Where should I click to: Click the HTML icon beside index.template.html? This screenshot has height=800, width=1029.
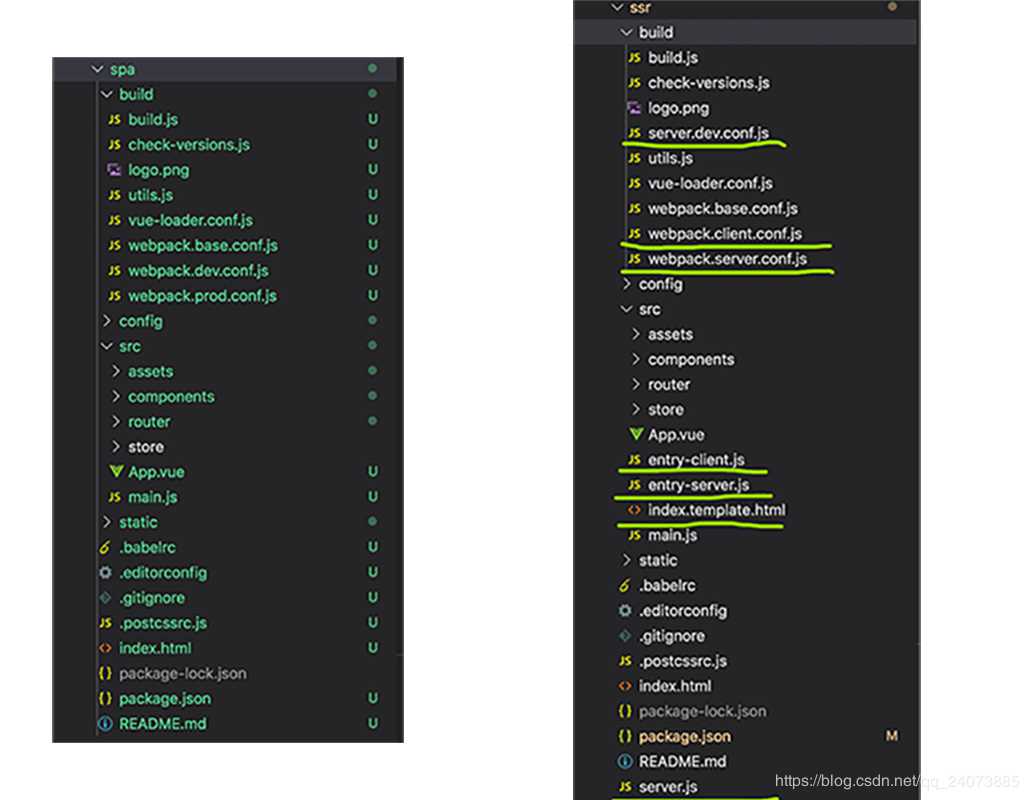coord(633,510)
